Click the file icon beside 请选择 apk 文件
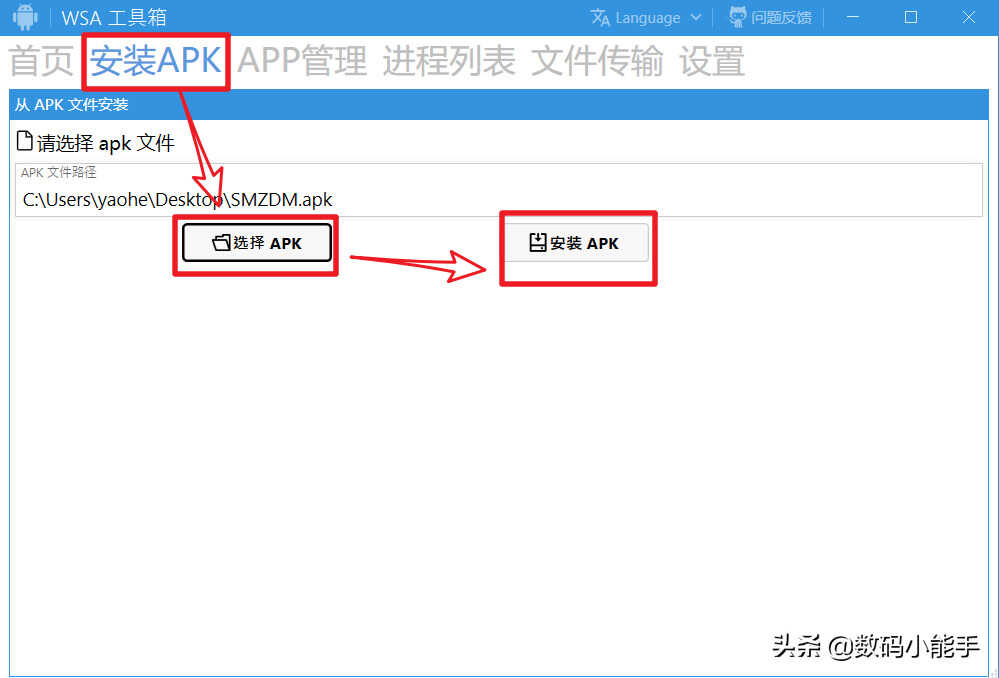 (24, 141)
